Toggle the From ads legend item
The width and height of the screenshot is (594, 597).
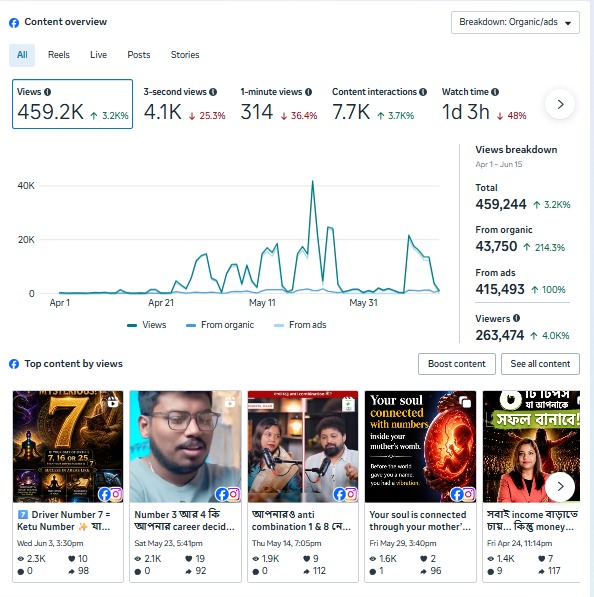[300, 325]
